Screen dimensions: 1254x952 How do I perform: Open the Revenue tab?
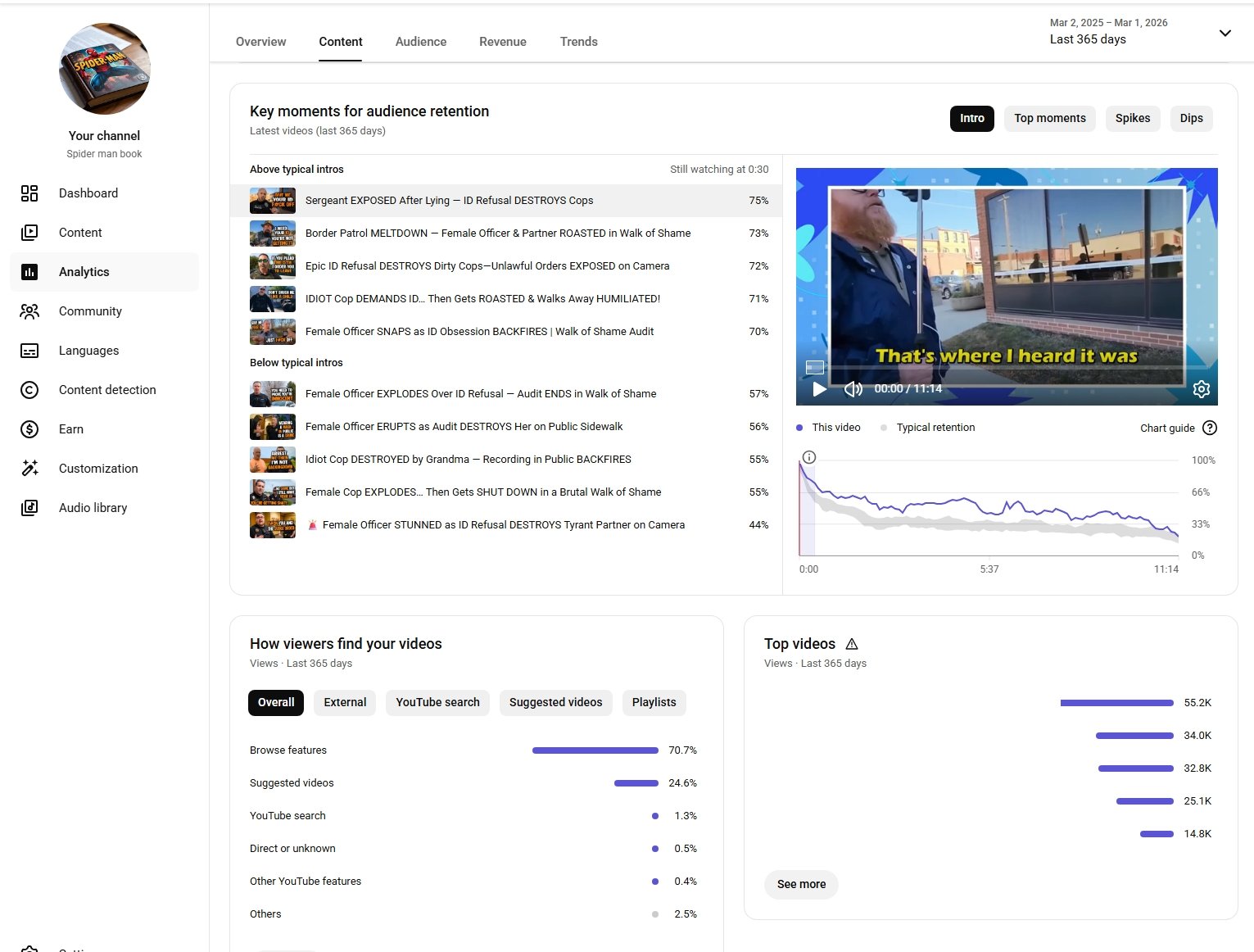pos(502,42)
